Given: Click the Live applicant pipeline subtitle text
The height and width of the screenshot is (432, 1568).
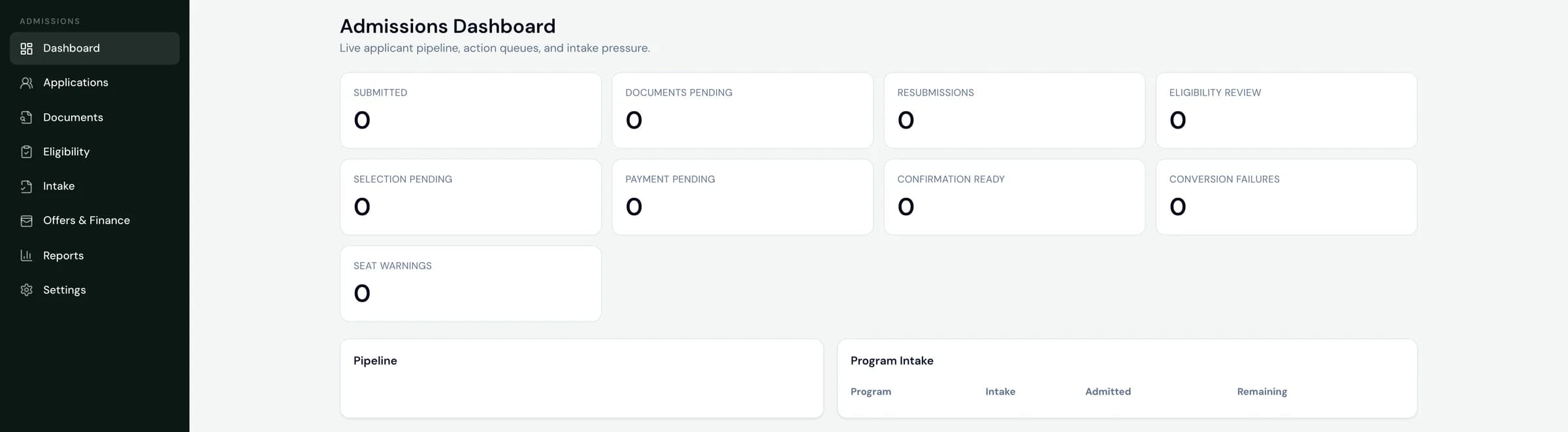Looking at the screenshot, I should 495,48.
